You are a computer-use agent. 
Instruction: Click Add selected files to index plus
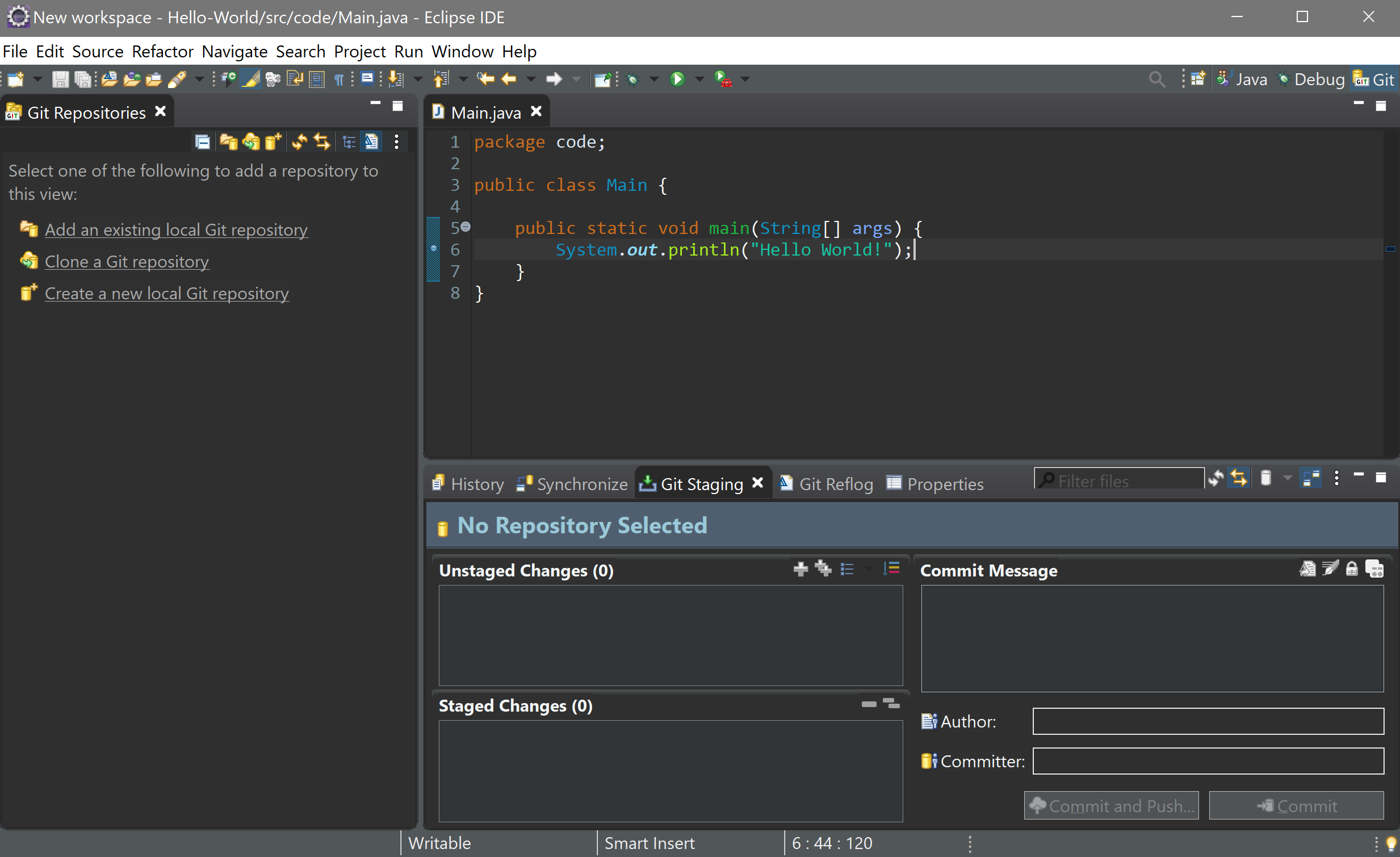tap(800, 569)
